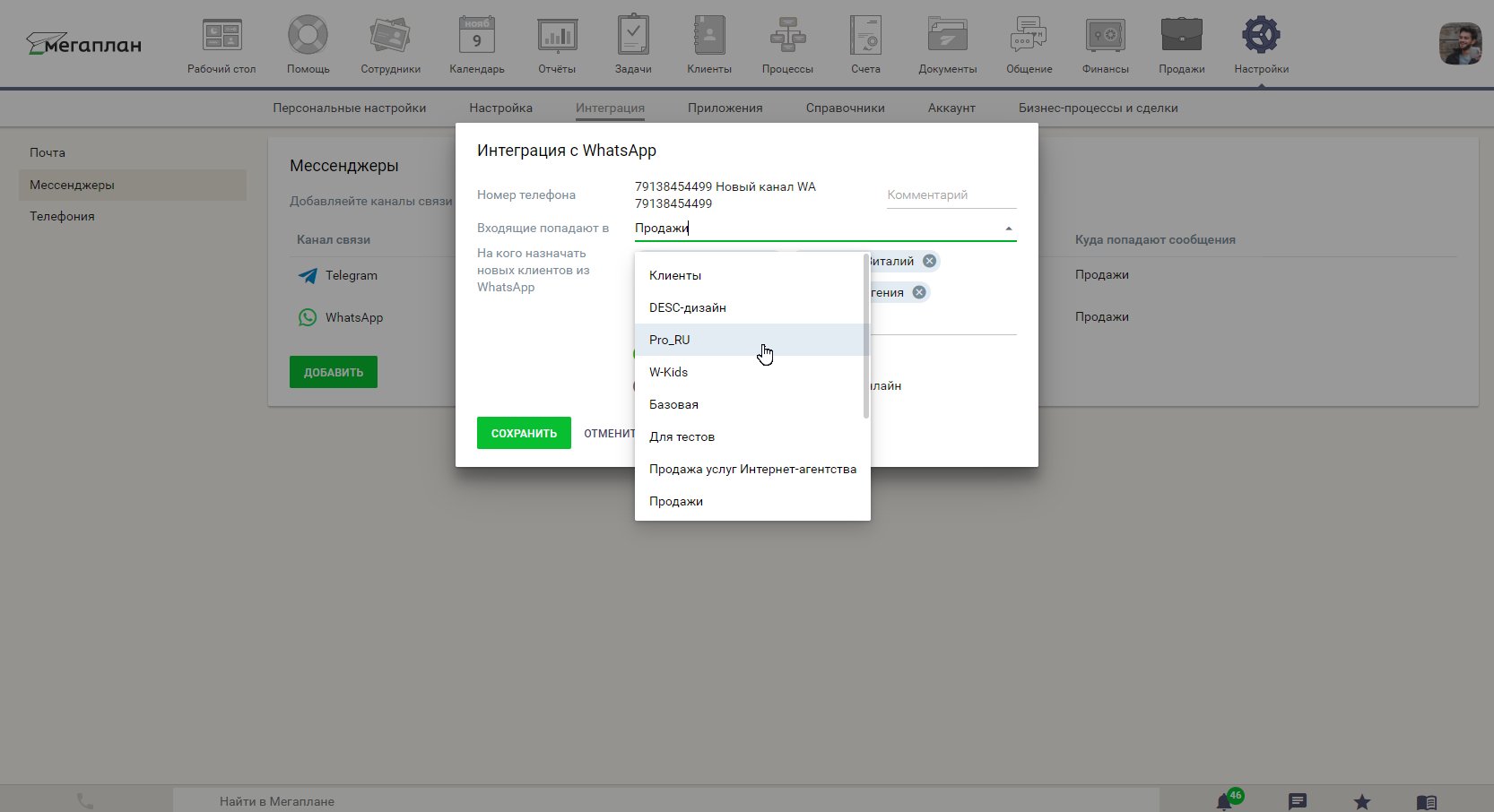This screenshot has height=812, width=1494.
Task: Click the Комментарий input field
Action: point(951,194)
